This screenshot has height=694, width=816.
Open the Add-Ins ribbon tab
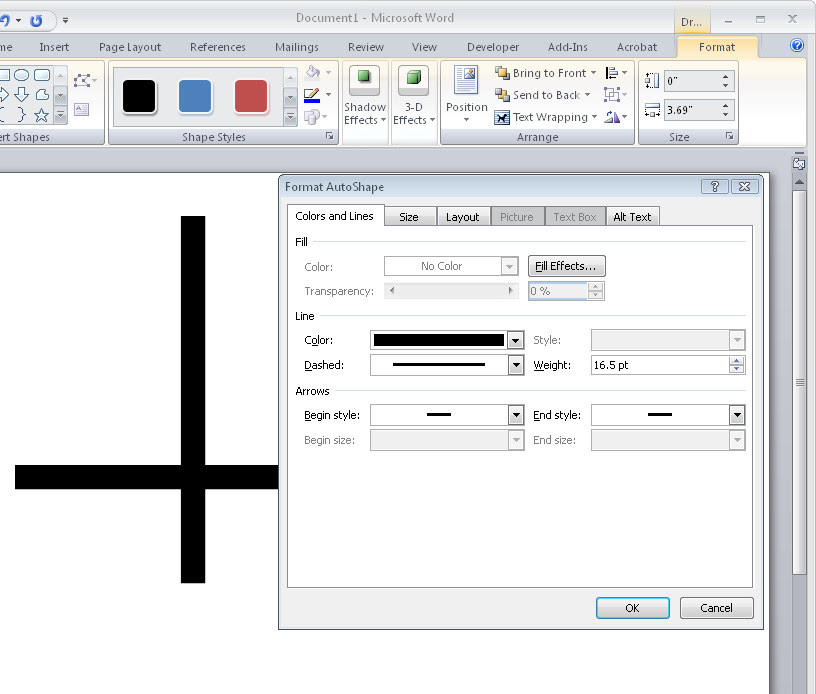tap(568, 47)
